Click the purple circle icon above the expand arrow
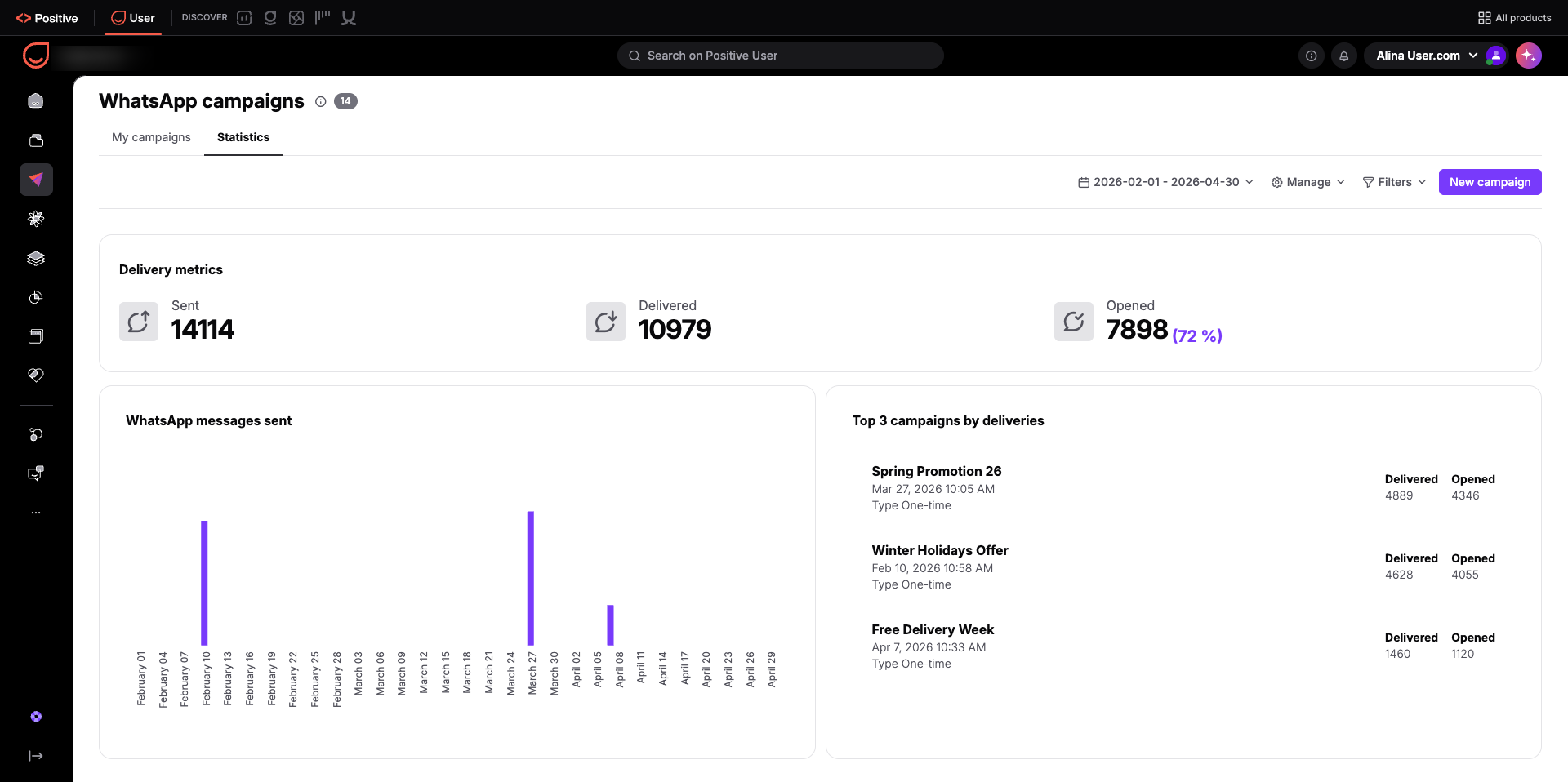 coord(36,717)
